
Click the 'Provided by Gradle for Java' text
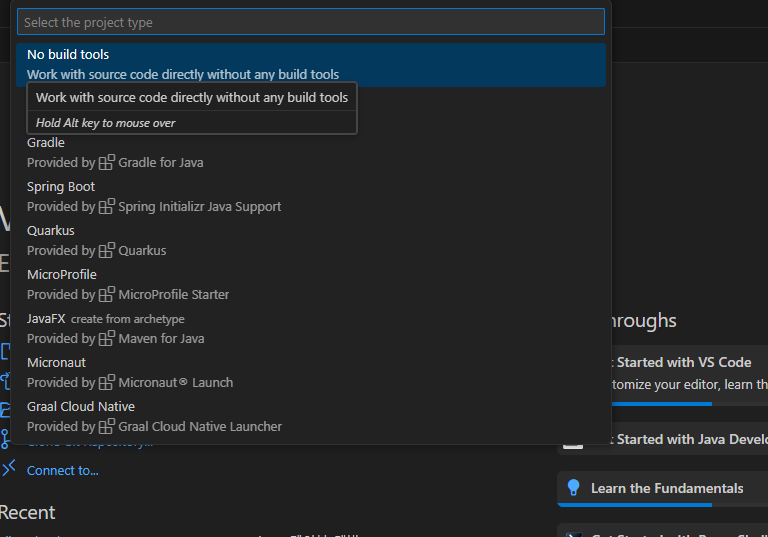115,163
